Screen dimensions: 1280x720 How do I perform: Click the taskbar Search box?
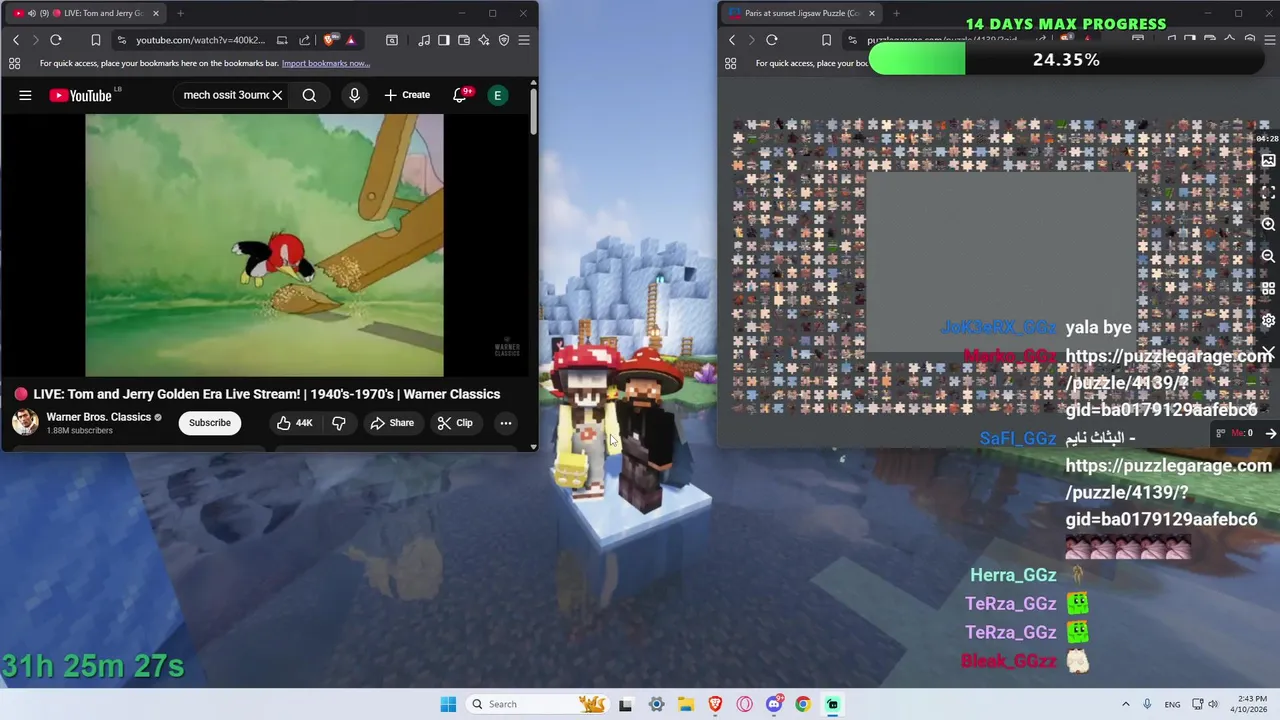pyautogui.click(x=538, y=704)
